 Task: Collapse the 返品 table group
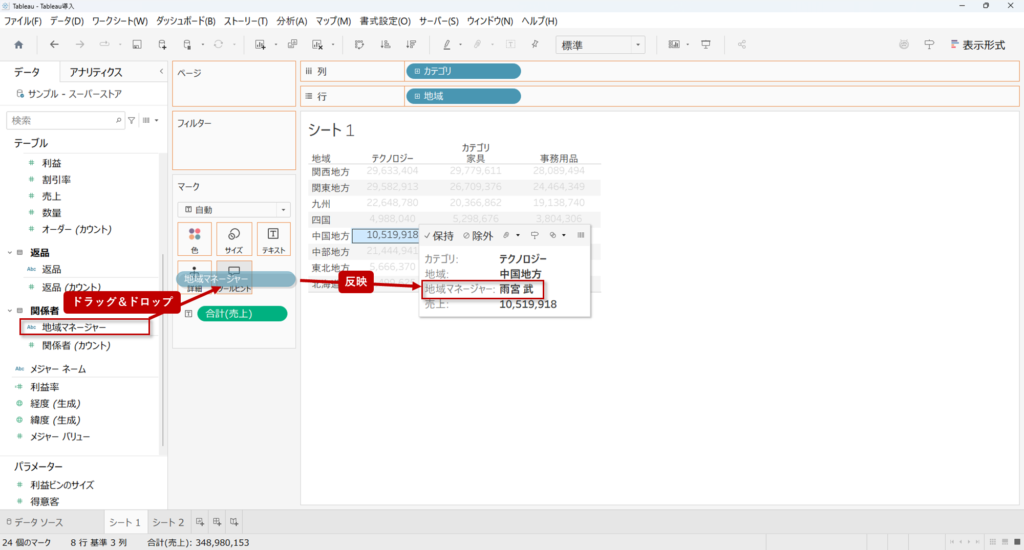[x=10, y=253]
